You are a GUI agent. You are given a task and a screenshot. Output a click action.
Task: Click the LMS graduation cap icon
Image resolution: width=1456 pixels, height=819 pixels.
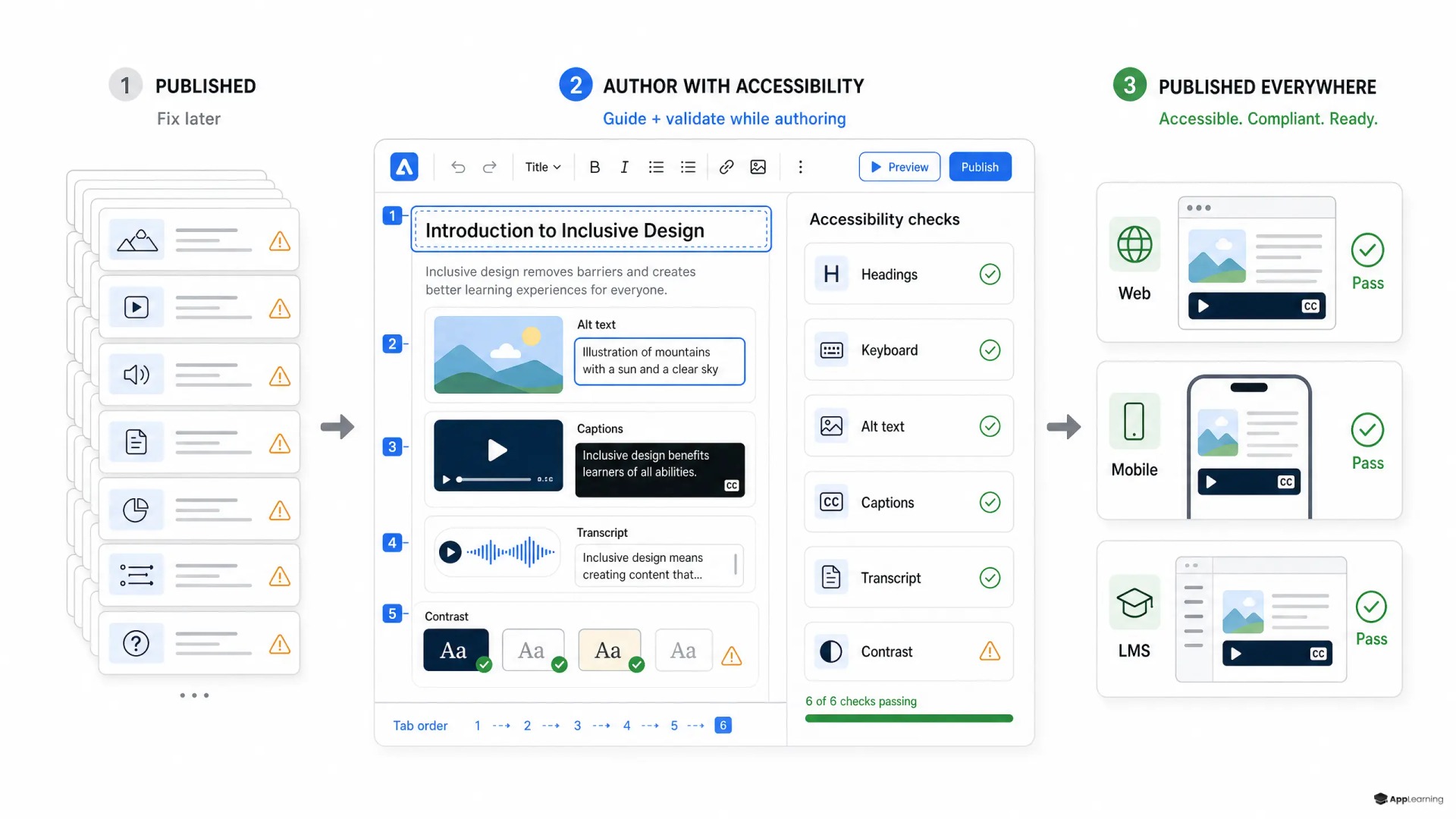pos(1134,603)
